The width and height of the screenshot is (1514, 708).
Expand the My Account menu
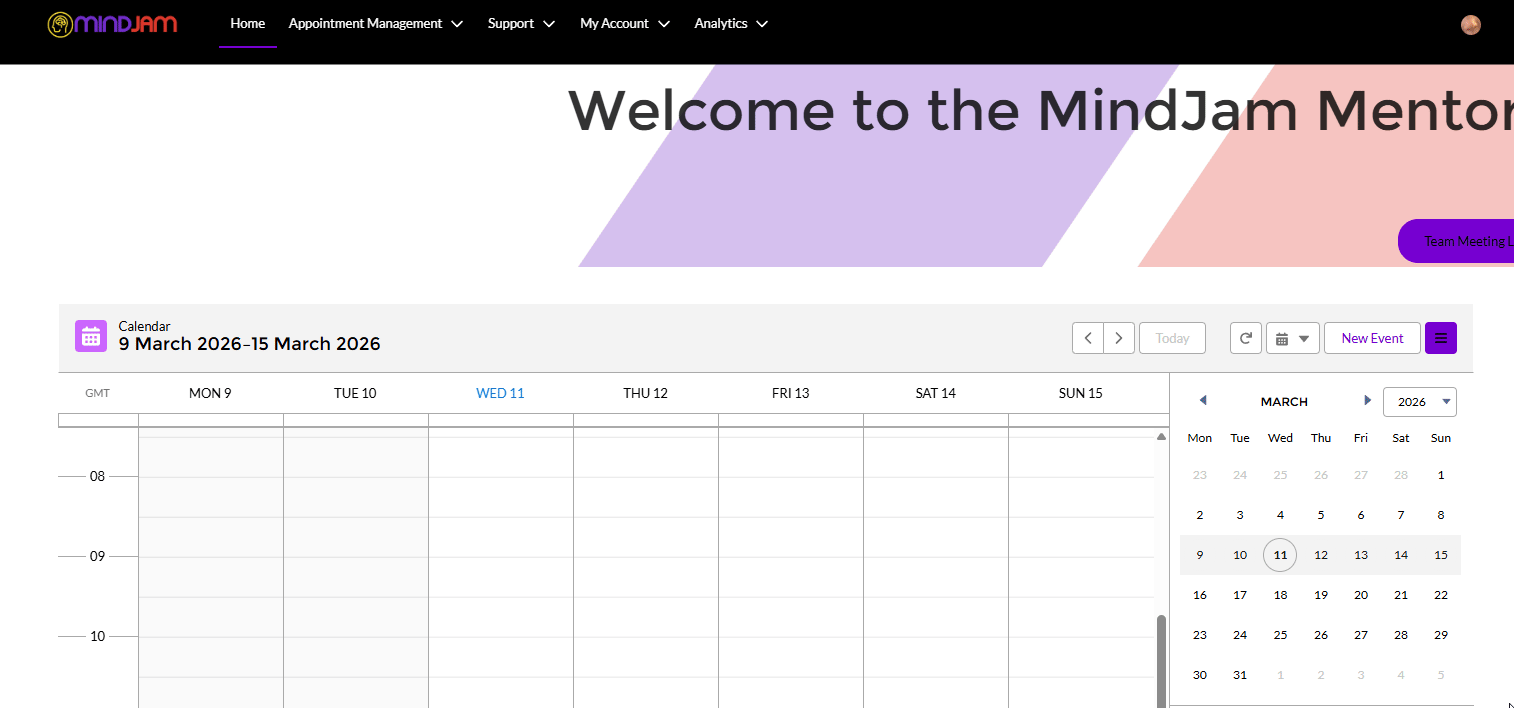coord(623,23)
